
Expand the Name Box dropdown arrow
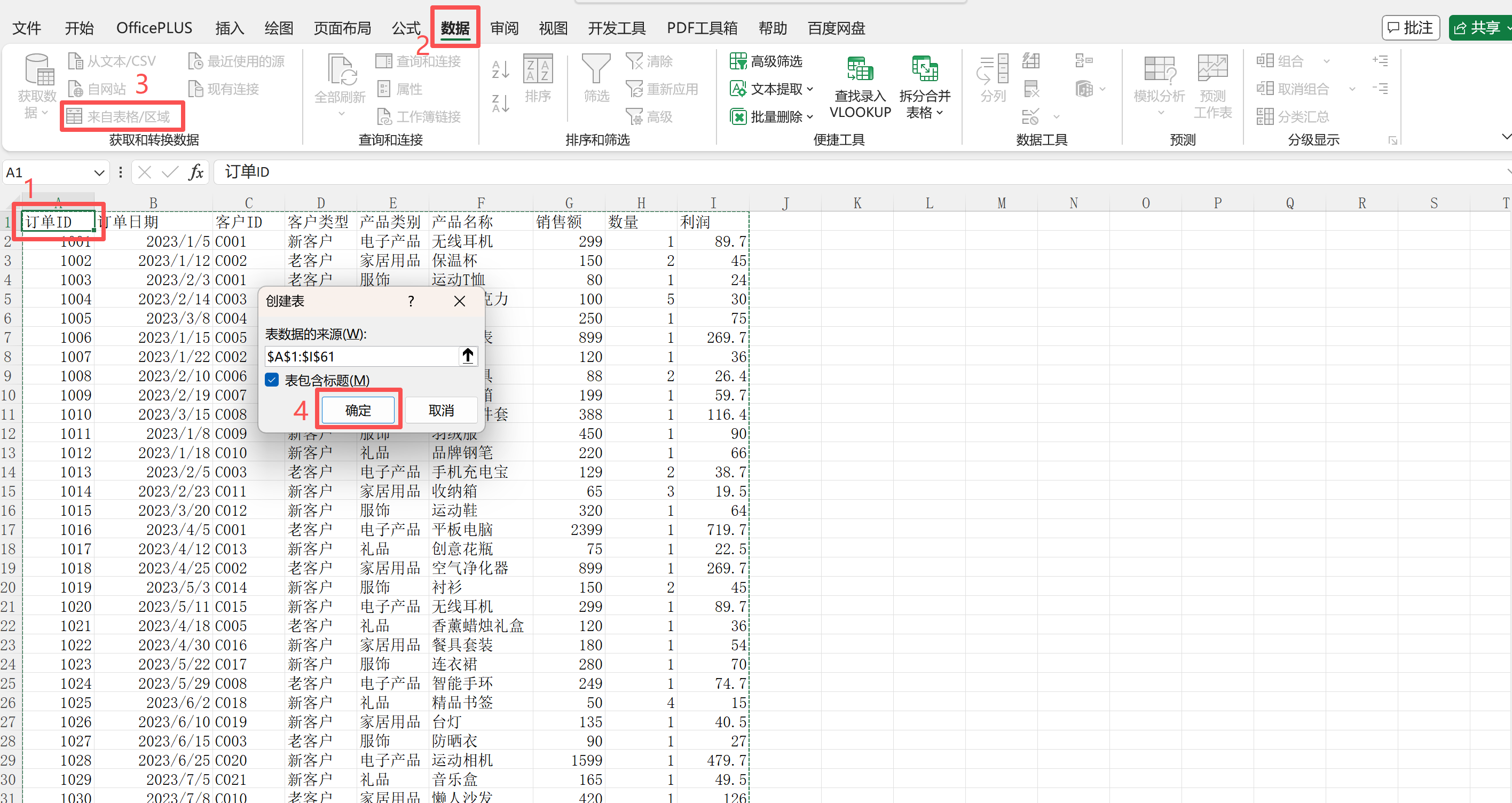[99, 172]
